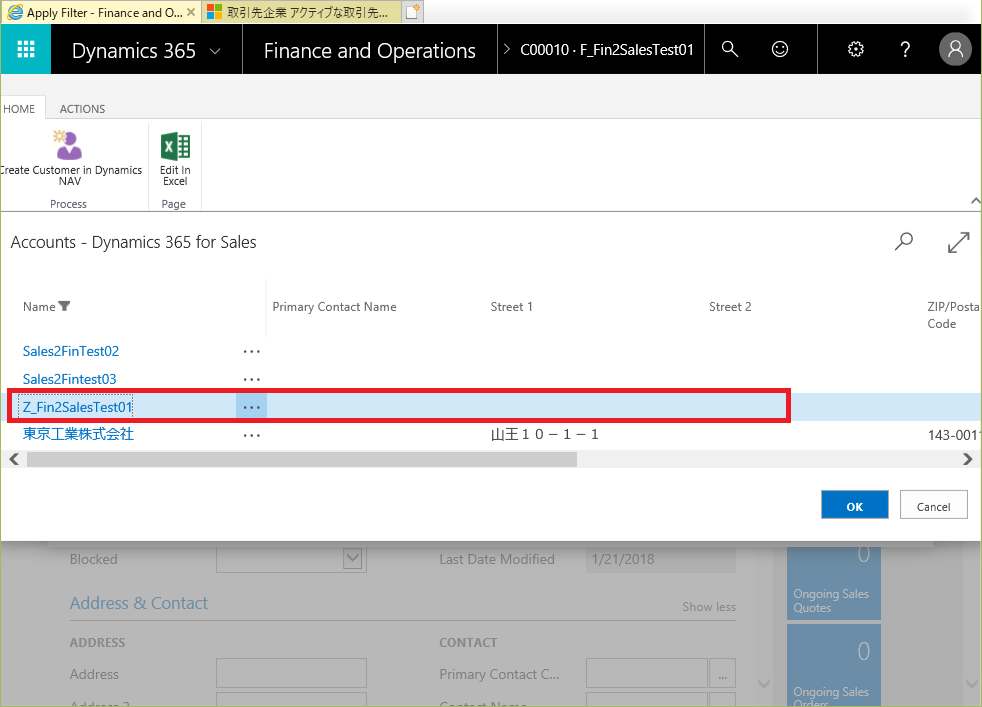Click the ZIP cell starting 143-001
The height and width of the screenshot is (707, 982).
click(953, 435)
